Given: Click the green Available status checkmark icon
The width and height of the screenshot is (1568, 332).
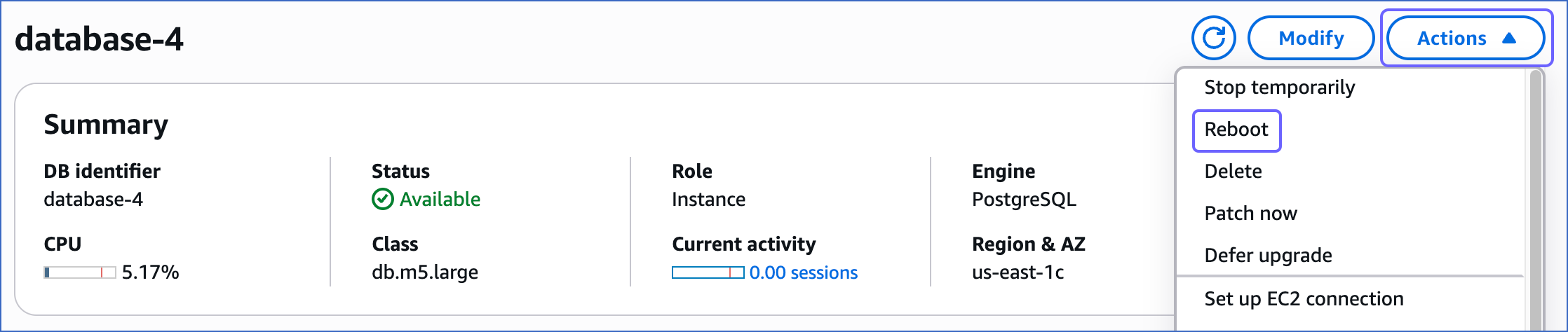Looking at the screenshot, I should coord(382,200).
